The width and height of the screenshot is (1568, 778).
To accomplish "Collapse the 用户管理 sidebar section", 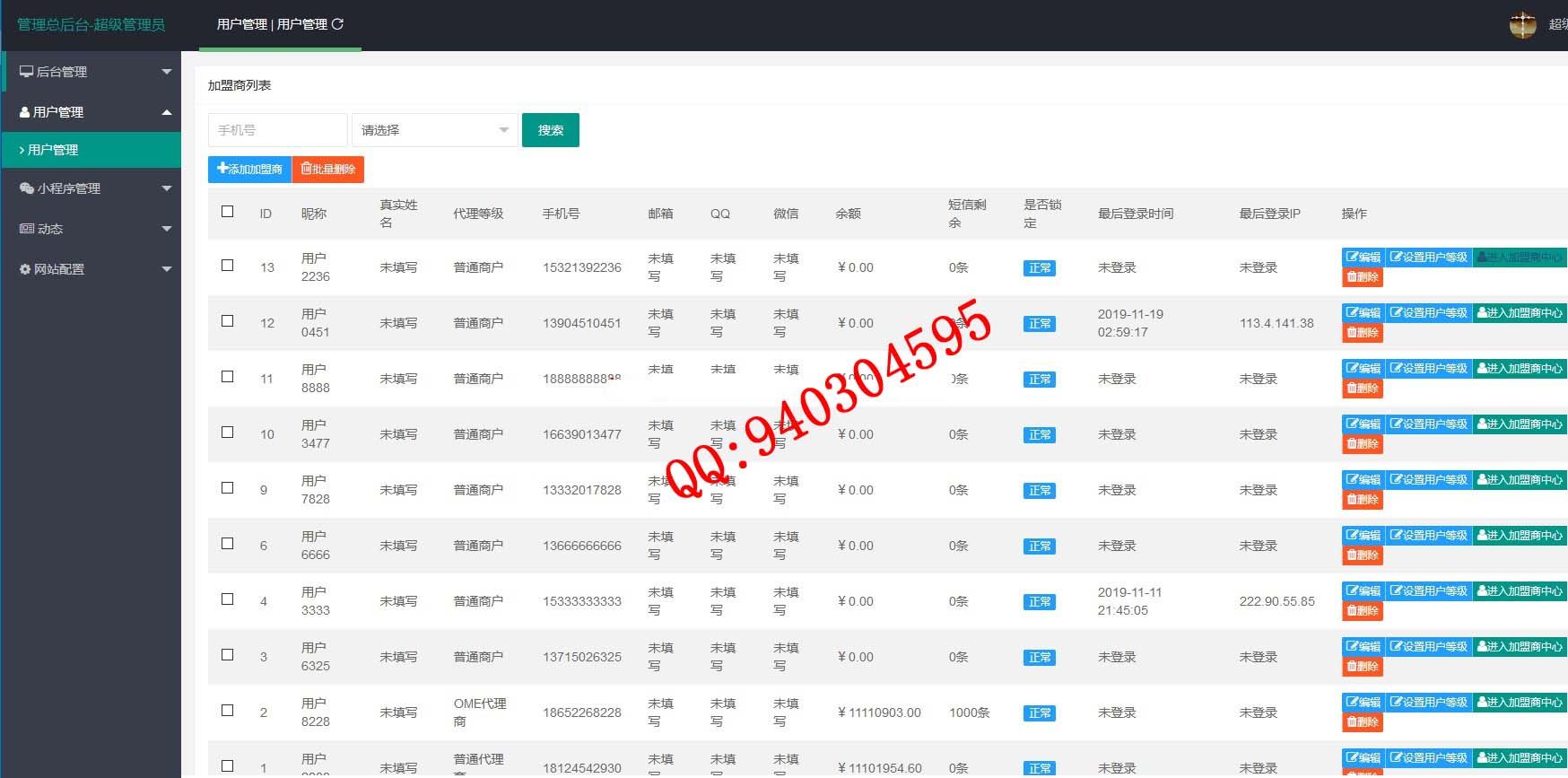I will pos(91,112).
